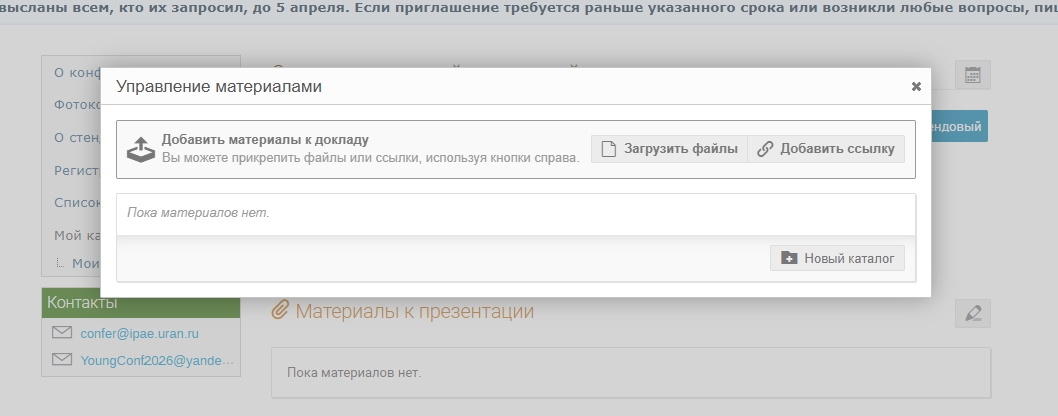Image resolution: width=1058 pixels, height=416 pixels.
Task: Create a folder with "Новый каталог"
Action: [x=837, y=258]
